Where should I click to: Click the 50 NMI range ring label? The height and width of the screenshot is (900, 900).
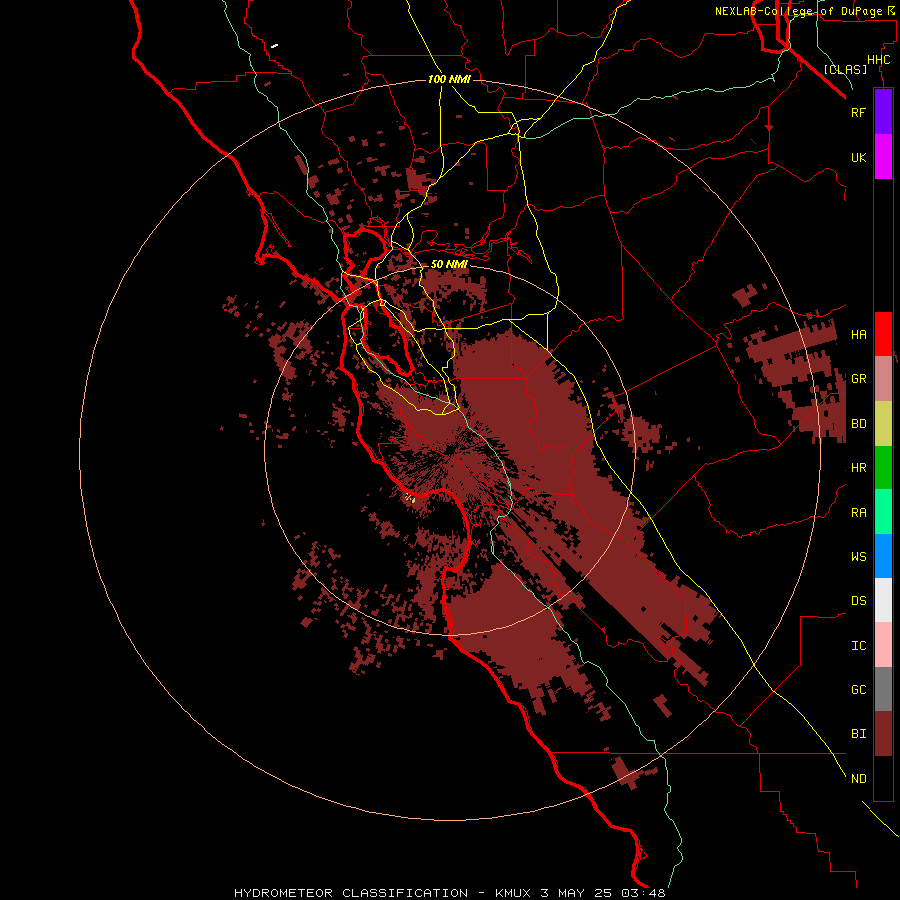(449, 264)
